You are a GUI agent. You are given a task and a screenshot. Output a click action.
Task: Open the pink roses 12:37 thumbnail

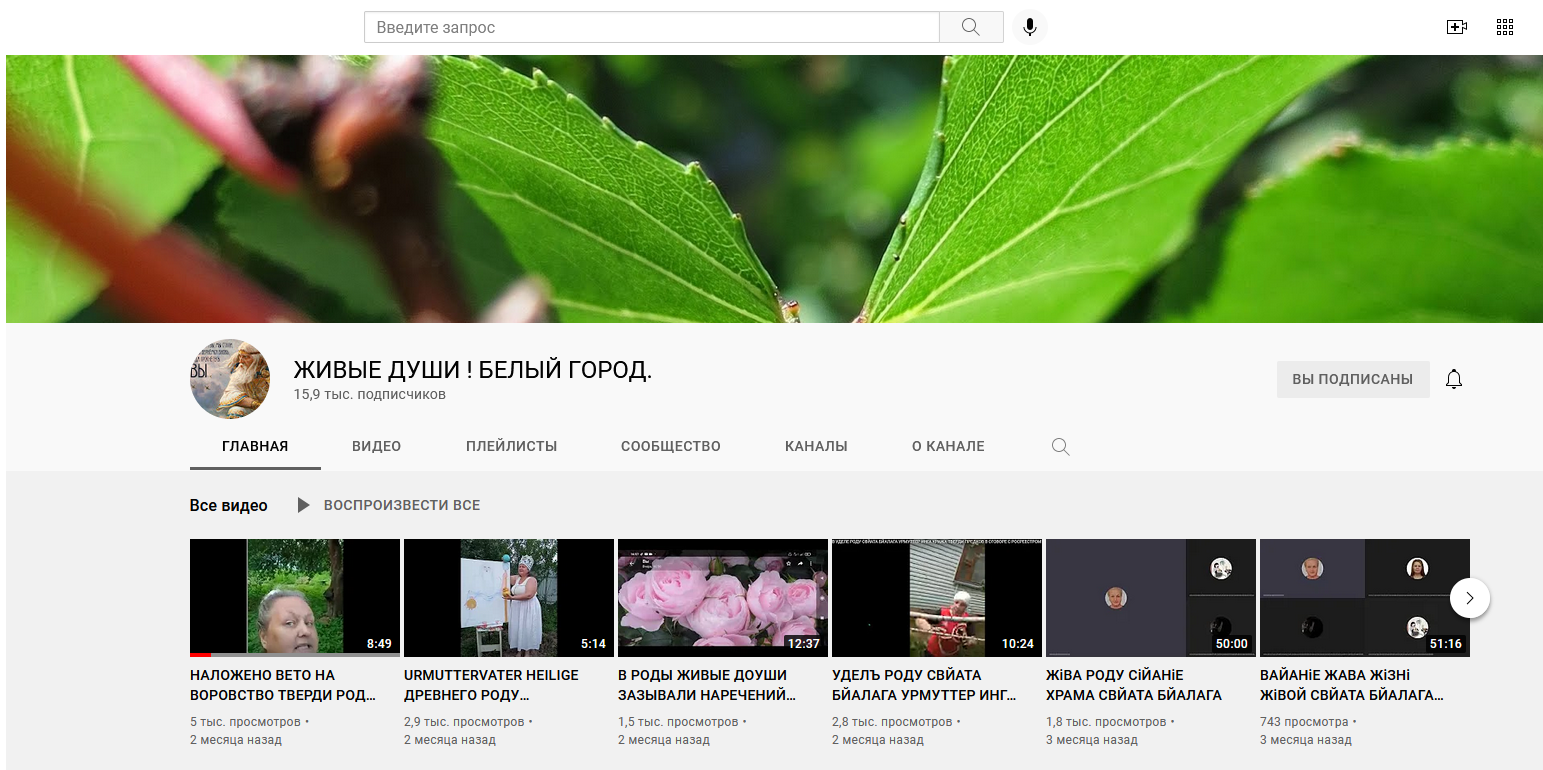tap(723, 598)
